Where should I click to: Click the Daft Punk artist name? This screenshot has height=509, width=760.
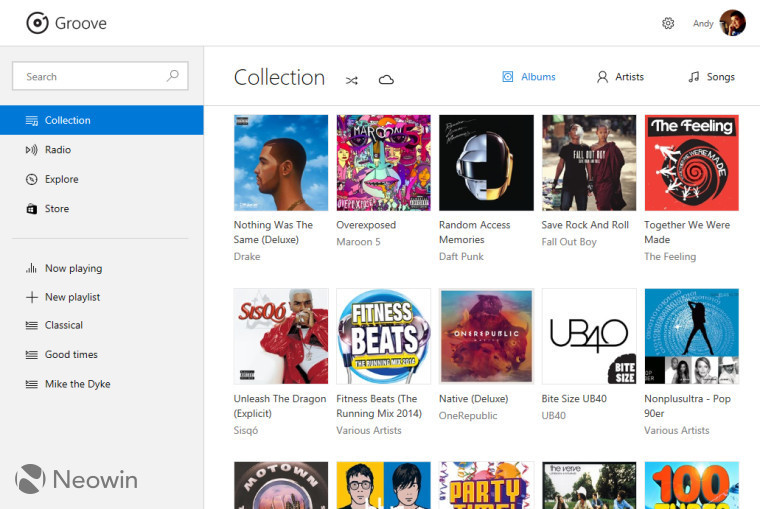pos(461,256)
